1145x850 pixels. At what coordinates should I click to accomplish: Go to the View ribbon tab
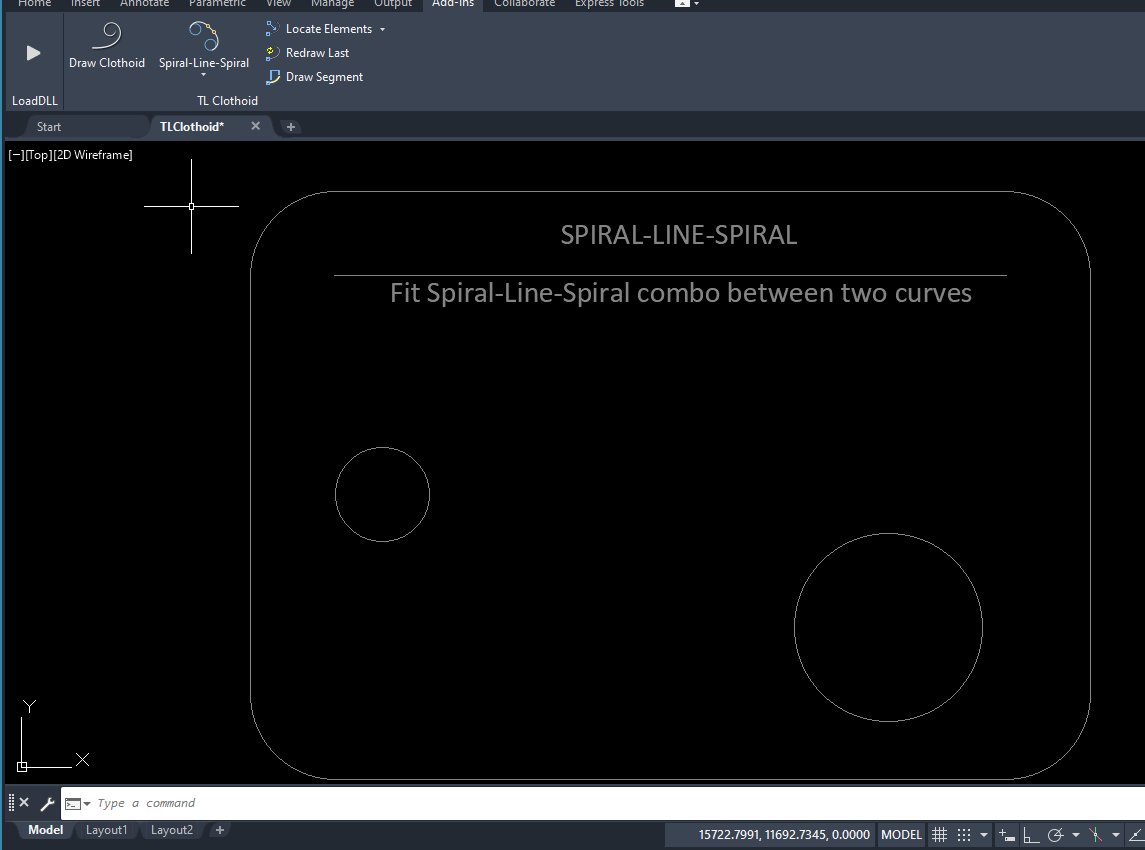point(278,4)
